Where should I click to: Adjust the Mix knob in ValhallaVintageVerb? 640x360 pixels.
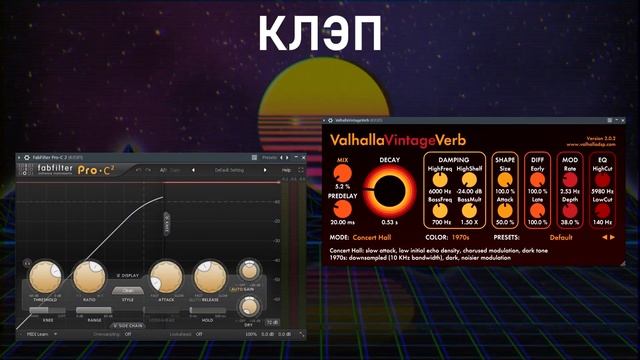point(342,173)
